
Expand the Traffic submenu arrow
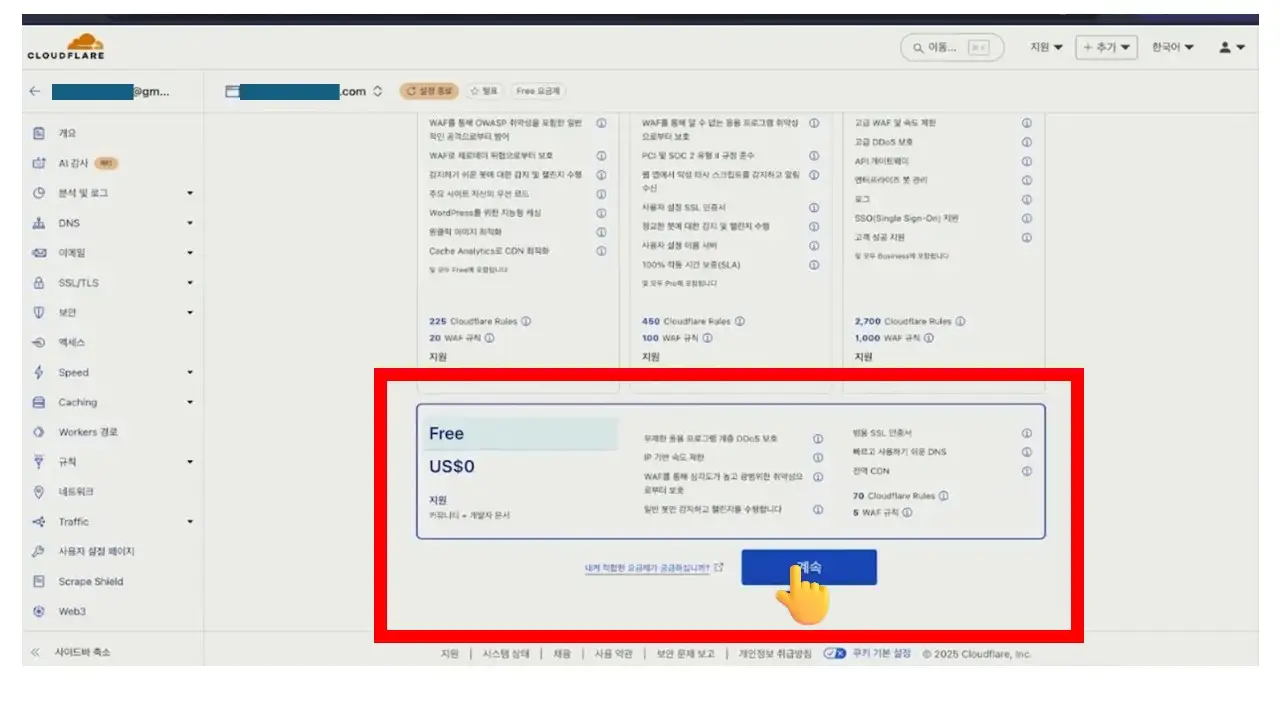click(x=190, y=522)
